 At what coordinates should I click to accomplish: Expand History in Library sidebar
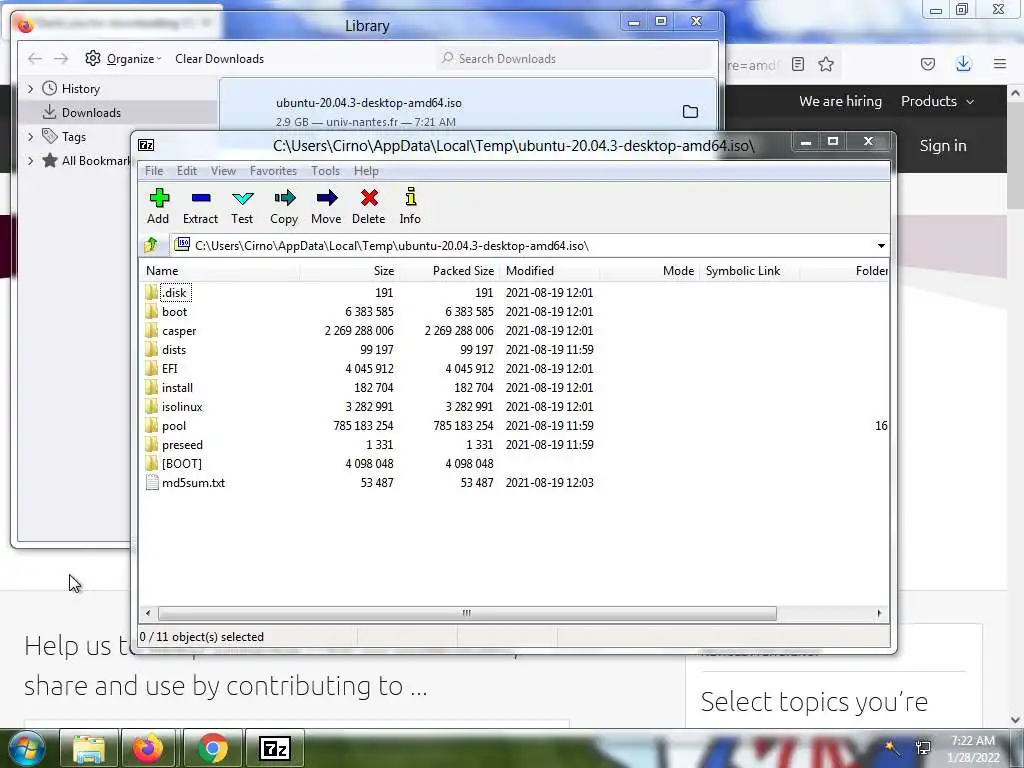coord(30,88)
